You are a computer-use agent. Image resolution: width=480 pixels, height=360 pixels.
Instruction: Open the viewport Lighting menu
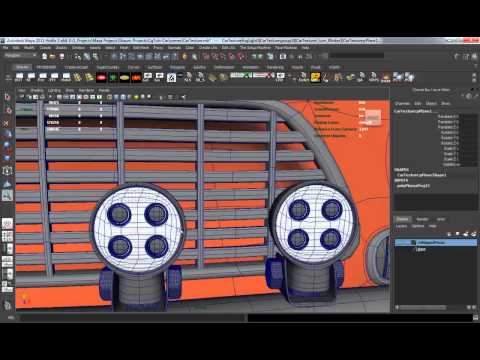[54, 90]
